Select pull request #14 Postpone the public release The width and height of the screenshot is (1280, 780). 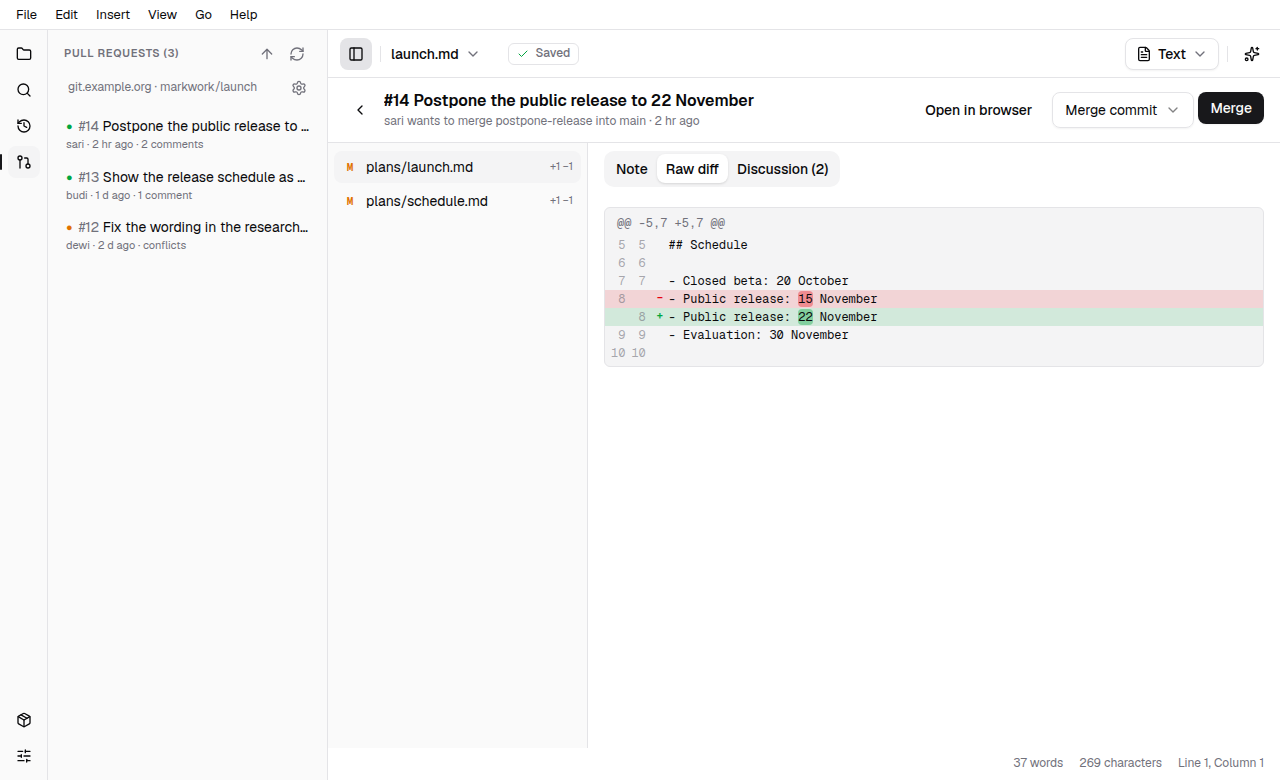(x=188, y=134)
